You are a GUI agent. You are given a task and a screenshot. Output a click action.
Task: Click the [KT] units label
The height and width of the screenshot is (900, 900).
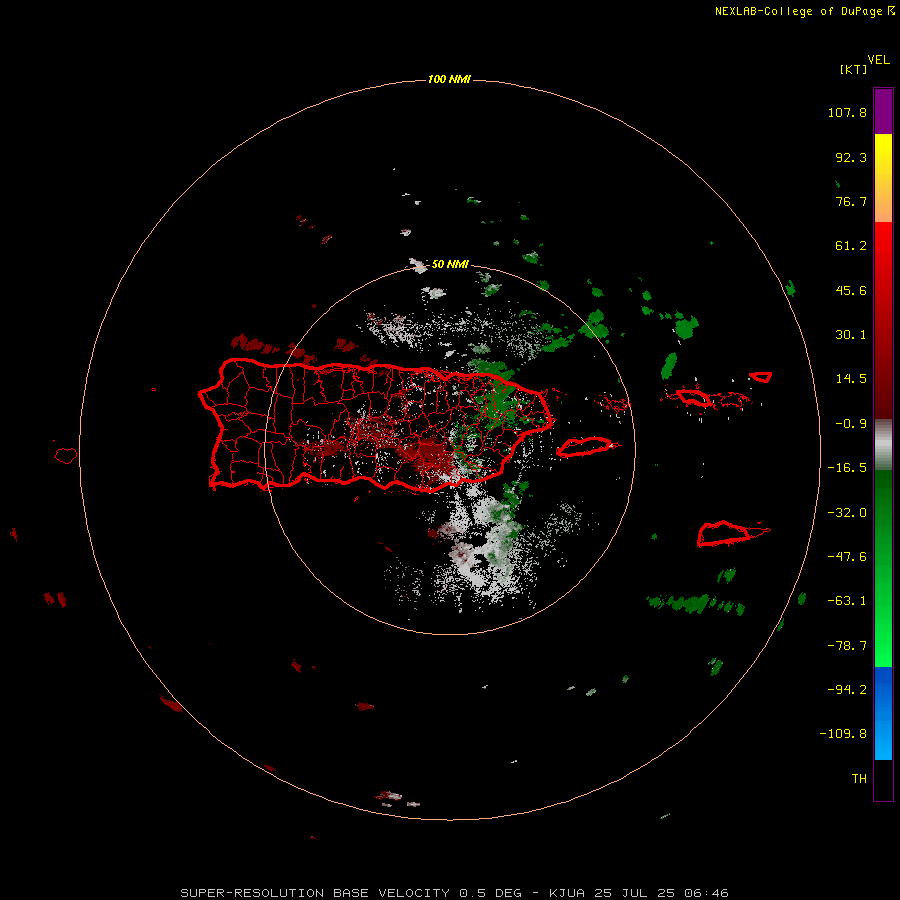(854, 69)
